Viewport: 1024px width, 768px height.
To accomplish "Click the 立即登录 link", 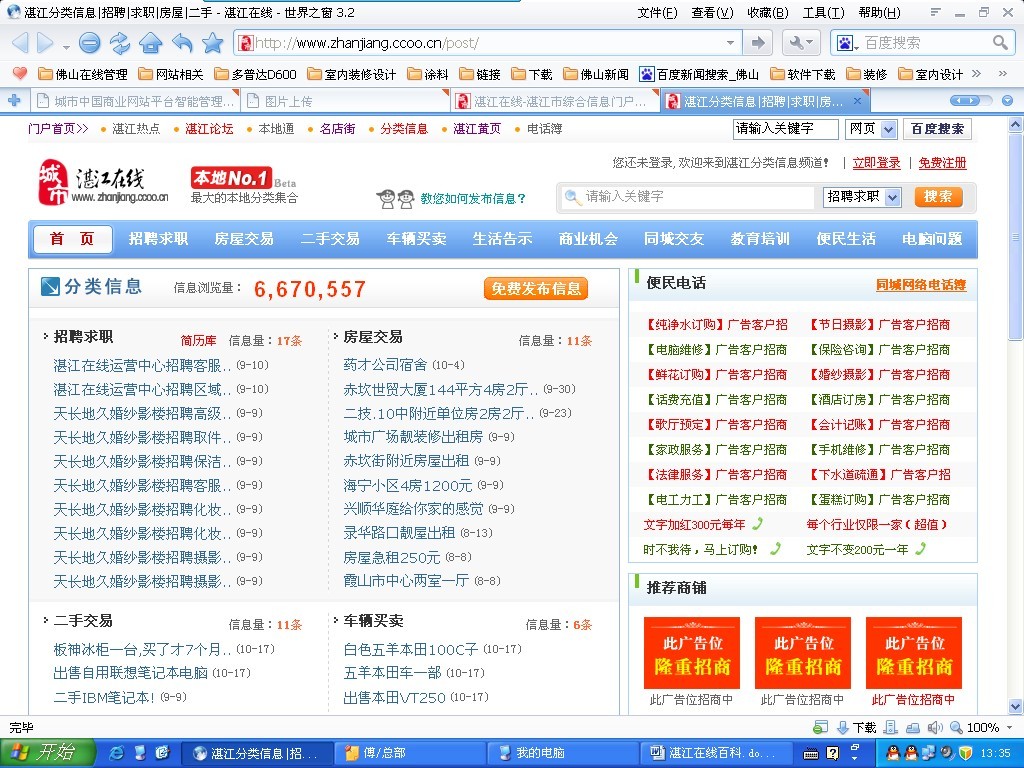I will point(876,163).
